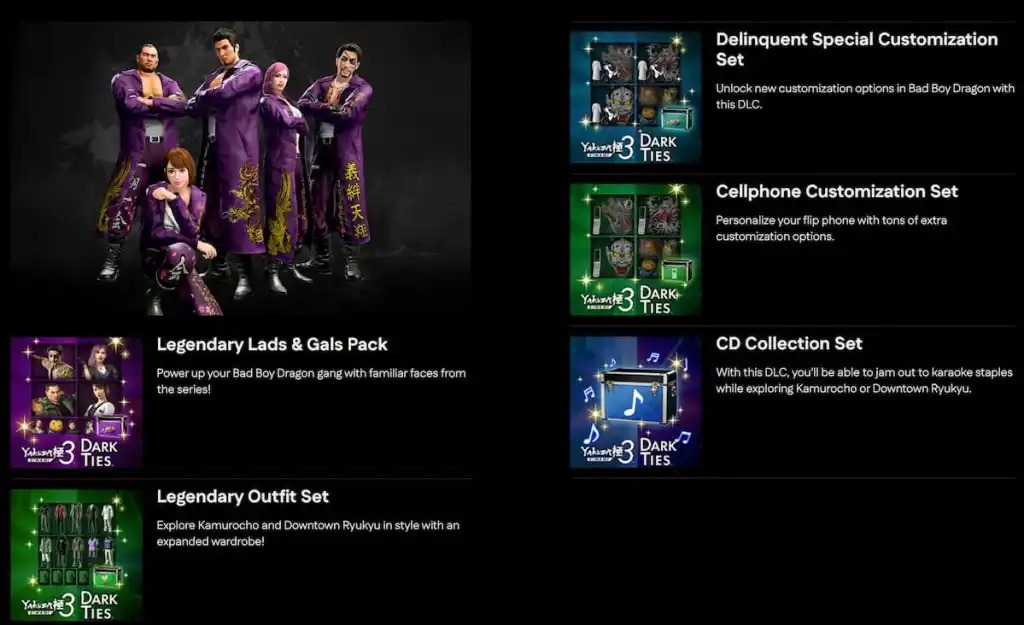The image size is (1024, 625).
Task: Click the Dark Ties logo on Delinquent Special art
Action: [x=656, y=148]
